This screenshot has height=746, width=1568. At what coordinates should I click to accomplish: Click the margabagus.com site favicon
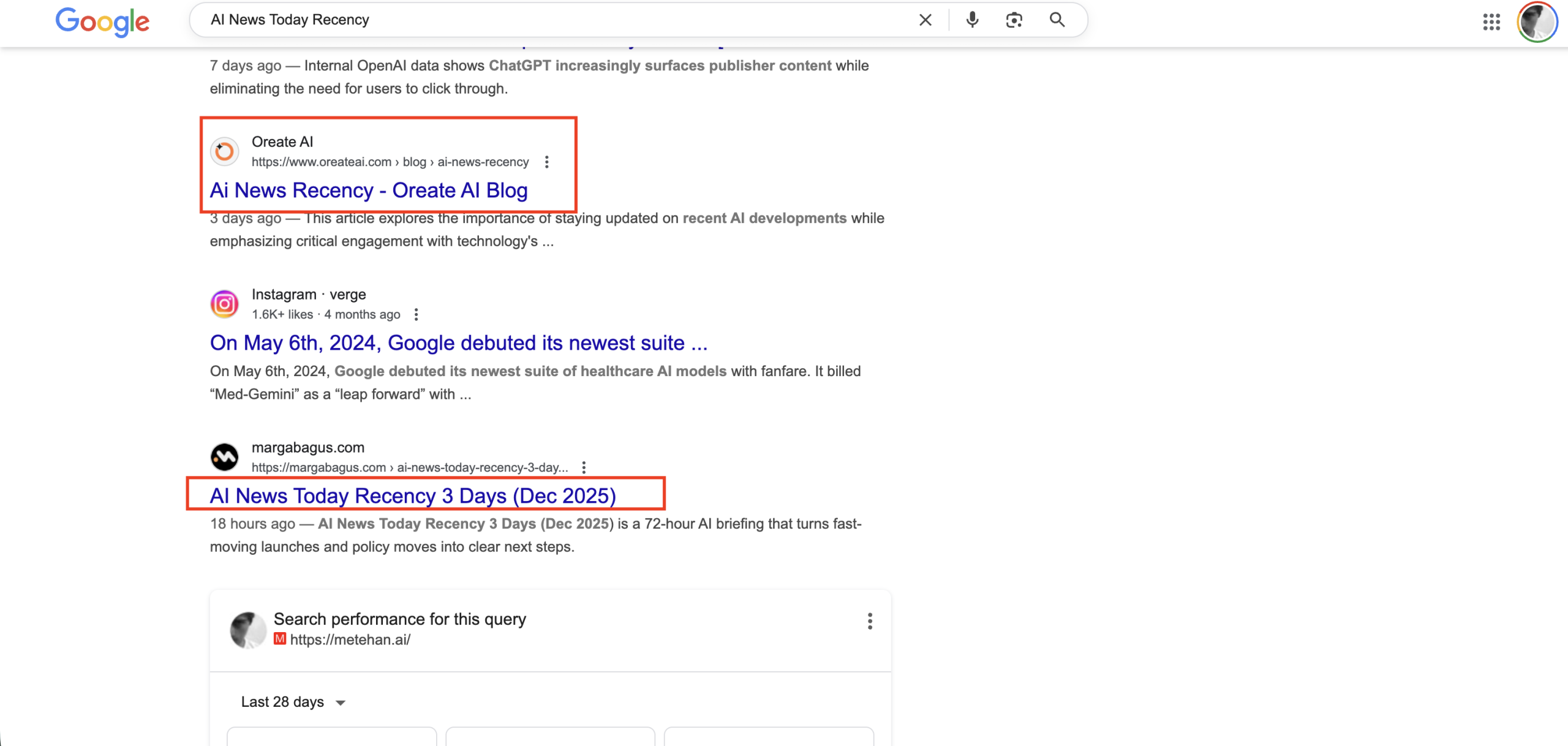coord(225,457)
